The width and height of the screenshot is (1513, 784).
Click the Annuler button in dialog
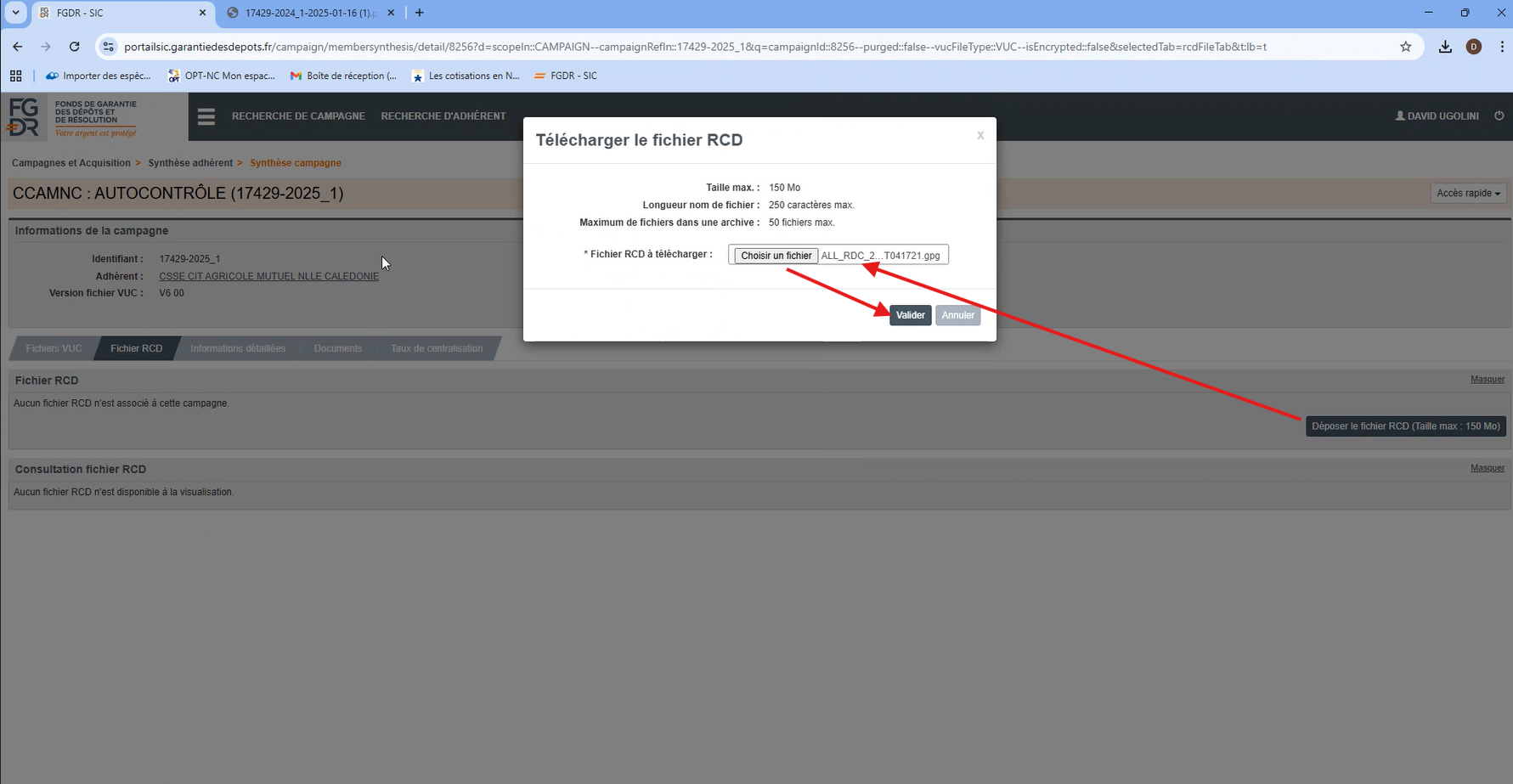tap(957, 315)
